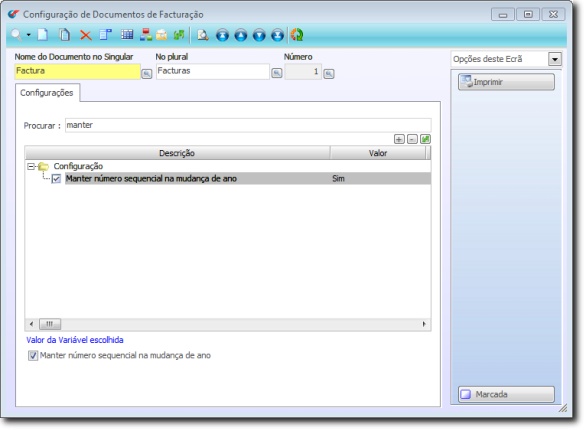Click the Imprimir button
The width and height of the screenshot is (584, 430).
(x=506, y=82)
